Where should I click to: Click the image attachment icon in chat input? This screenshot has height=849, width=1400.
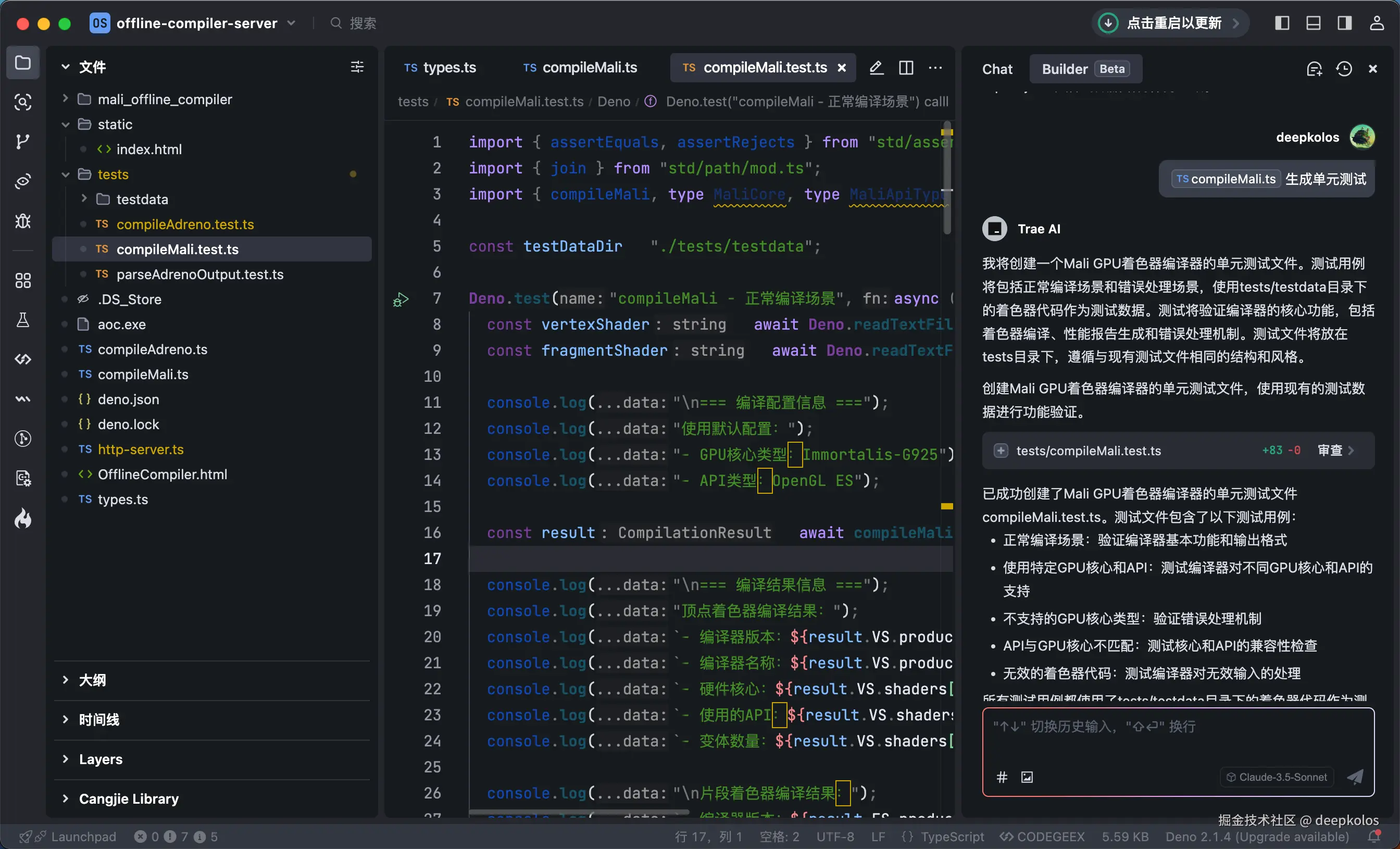(1027, 777)
